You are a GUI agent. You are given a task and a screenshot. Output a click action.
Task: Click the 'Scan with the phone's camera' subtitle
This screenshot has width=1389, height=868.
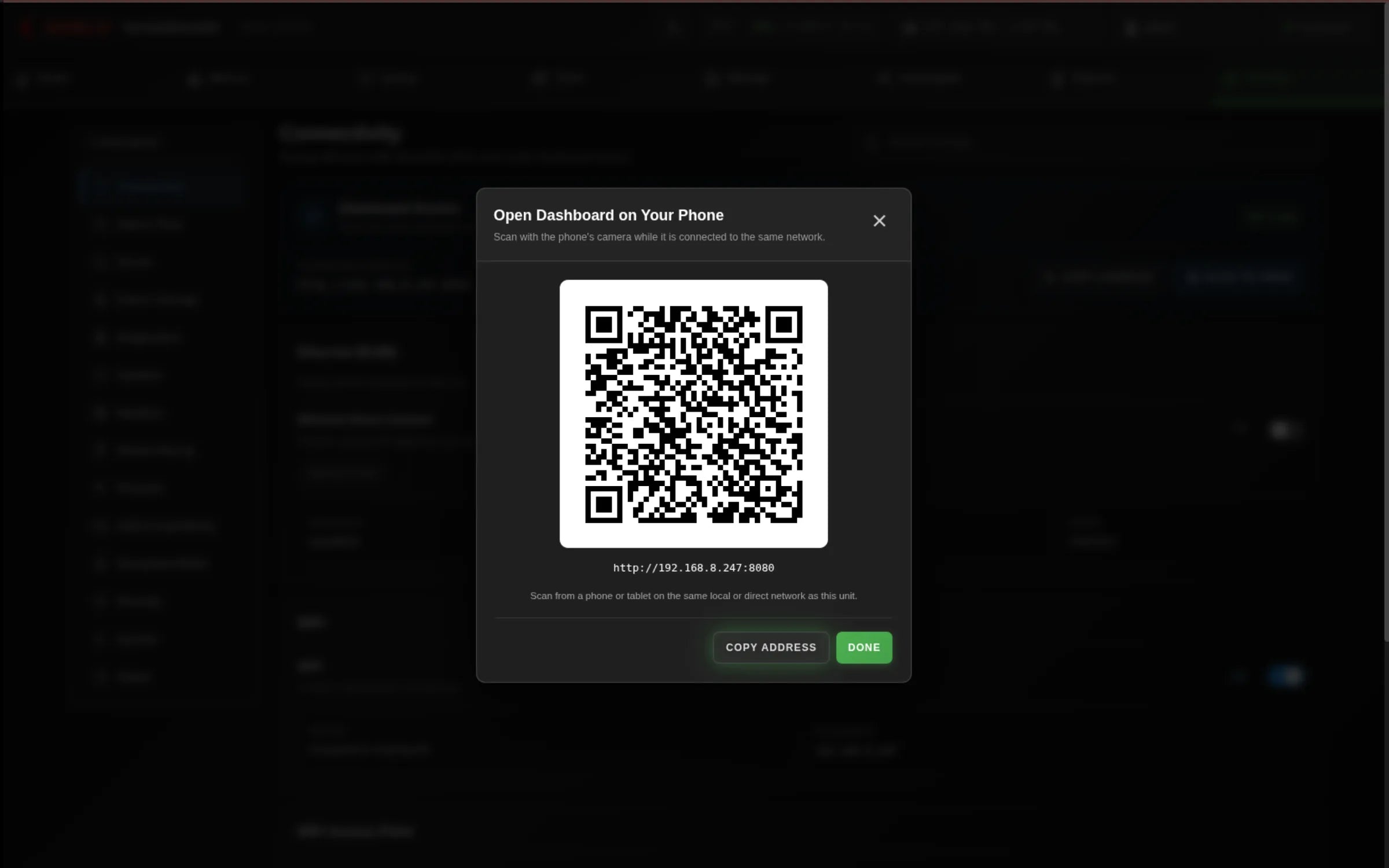(659, 237)
